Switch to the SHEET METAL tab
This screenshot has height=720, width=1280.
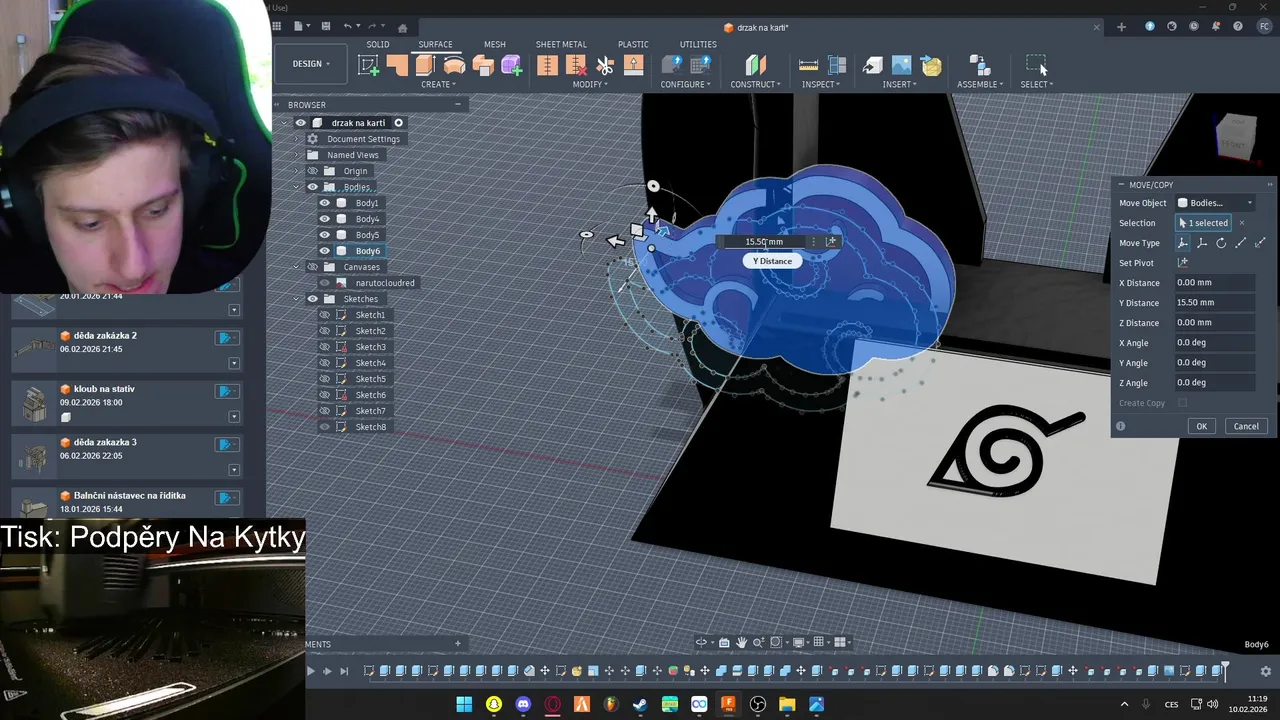pos(561,44)
